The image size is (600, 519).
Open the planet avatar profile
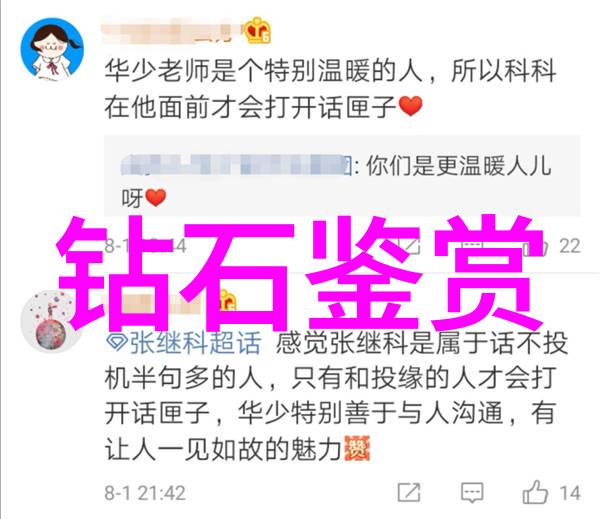click(51, 322)
